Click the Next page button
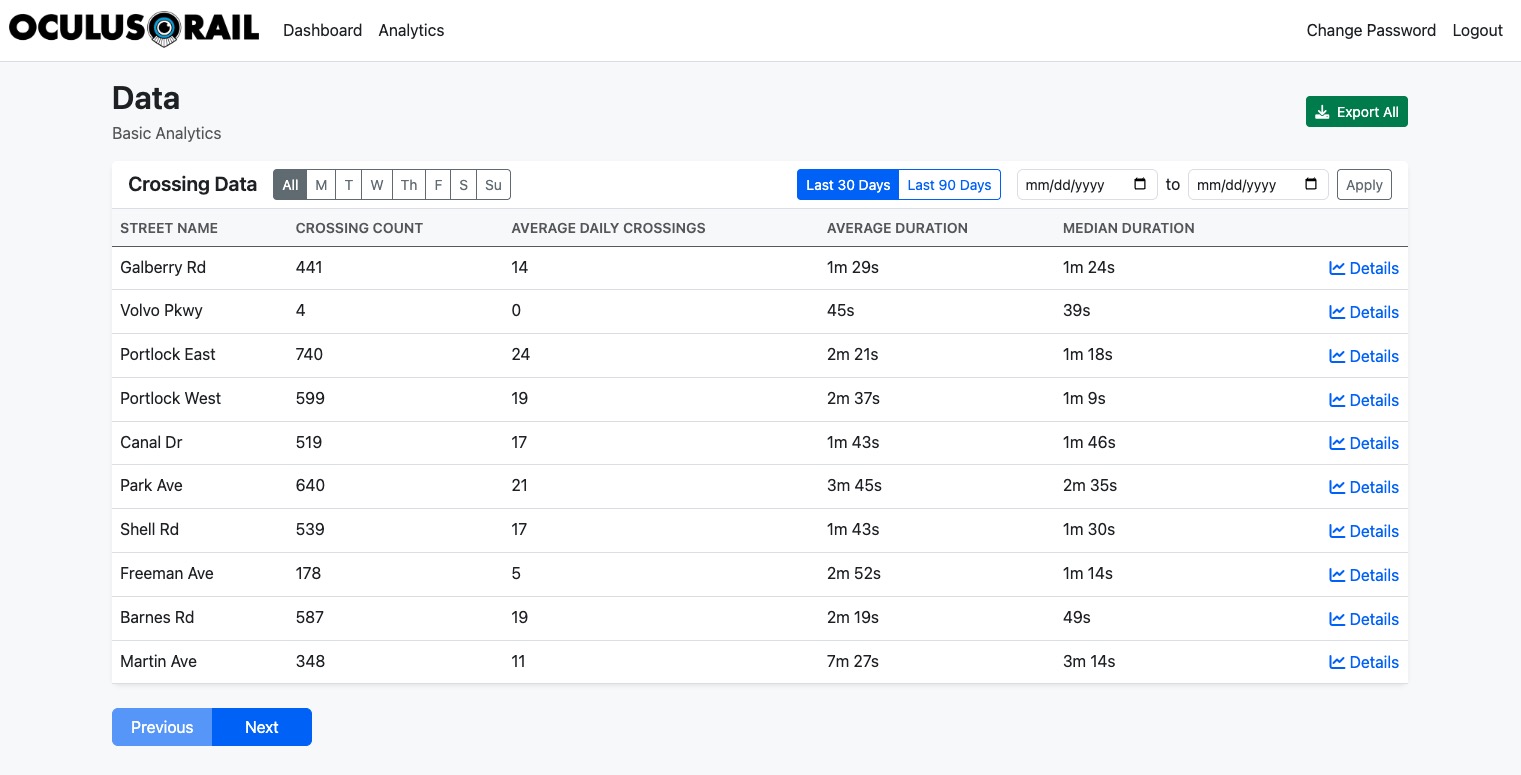This screenshot has width=1521, height=775. click(261, 727)
